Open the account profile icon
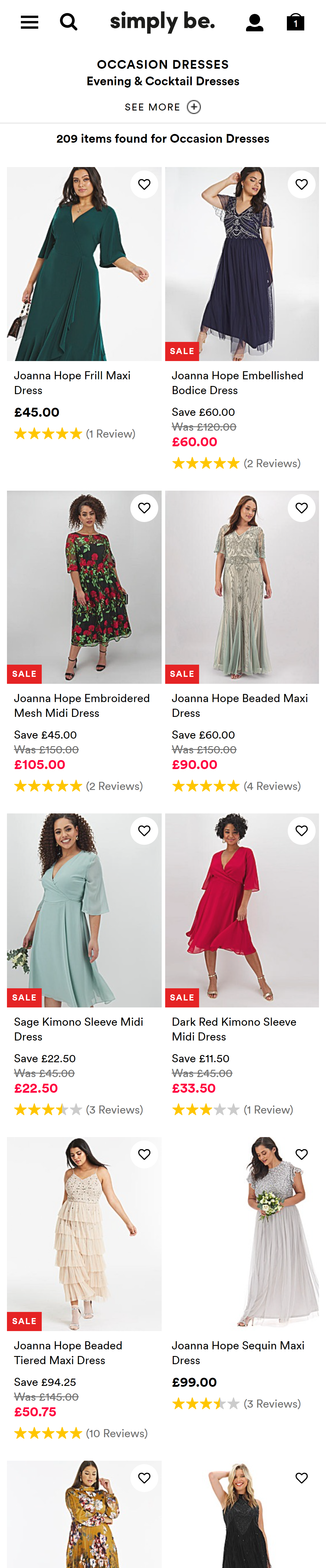Screen dimensions: 326x1568 pyautogui.click(x=254, y=23)
